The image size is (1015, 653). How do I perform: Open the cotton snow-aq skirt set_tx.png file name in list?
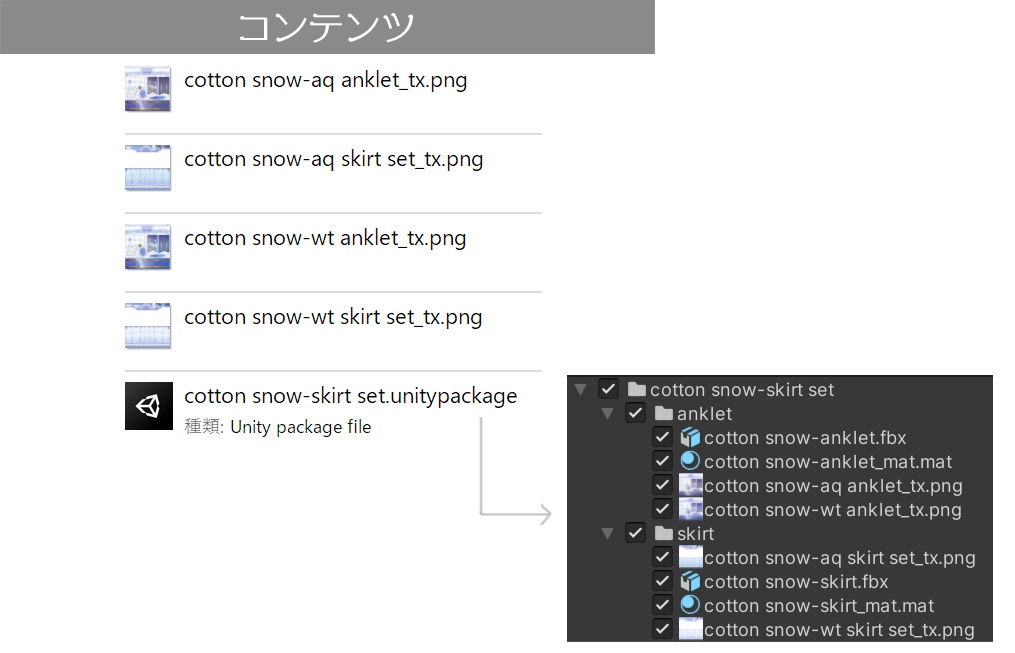click(x=334, y=159)
